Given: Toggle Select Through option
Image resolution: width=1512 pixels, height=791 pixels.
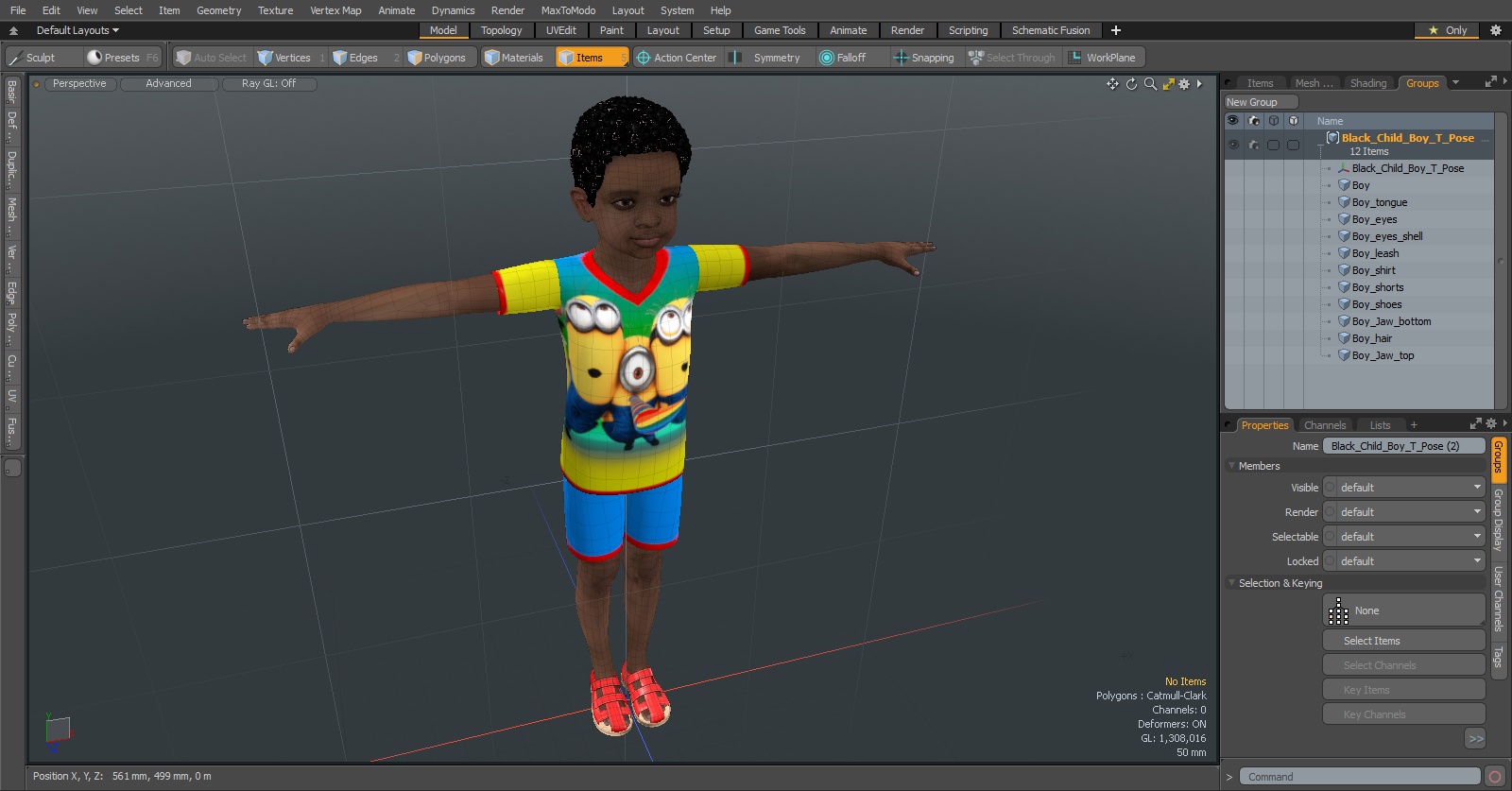Looking at the screenshot, I should (x=1012, y=58).
